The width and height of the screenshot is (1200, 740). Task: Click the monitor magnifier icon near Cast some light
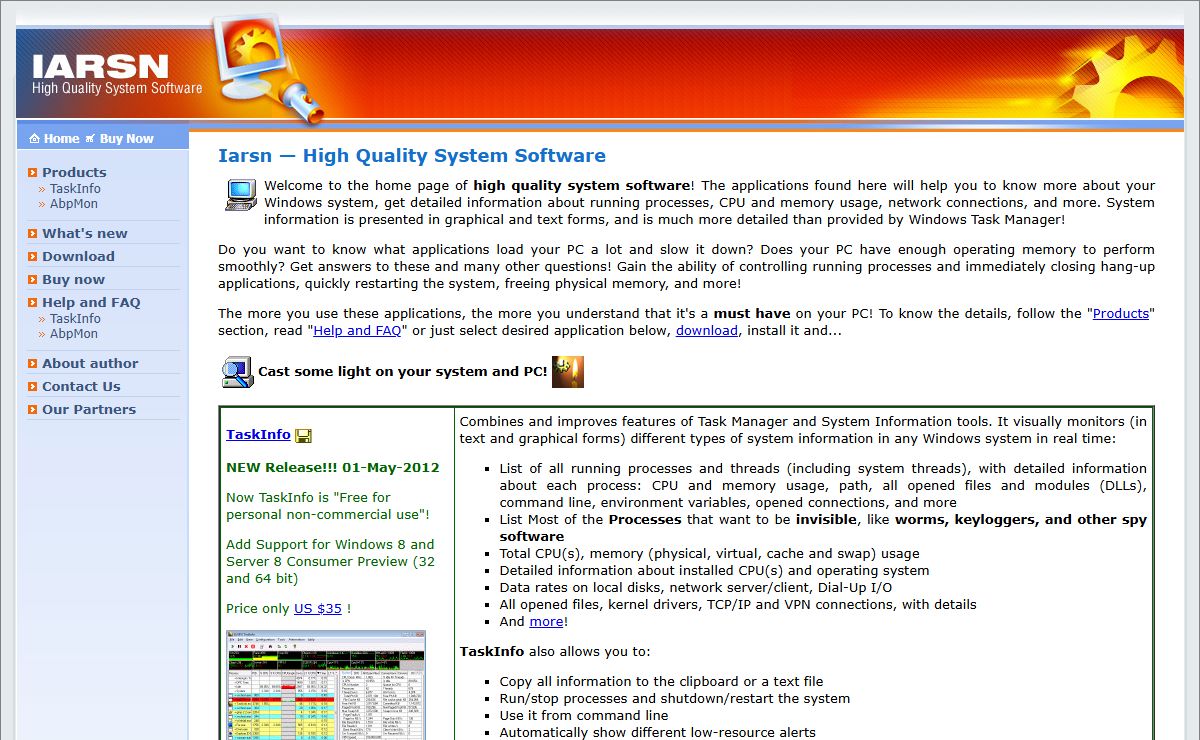(237, 372)
